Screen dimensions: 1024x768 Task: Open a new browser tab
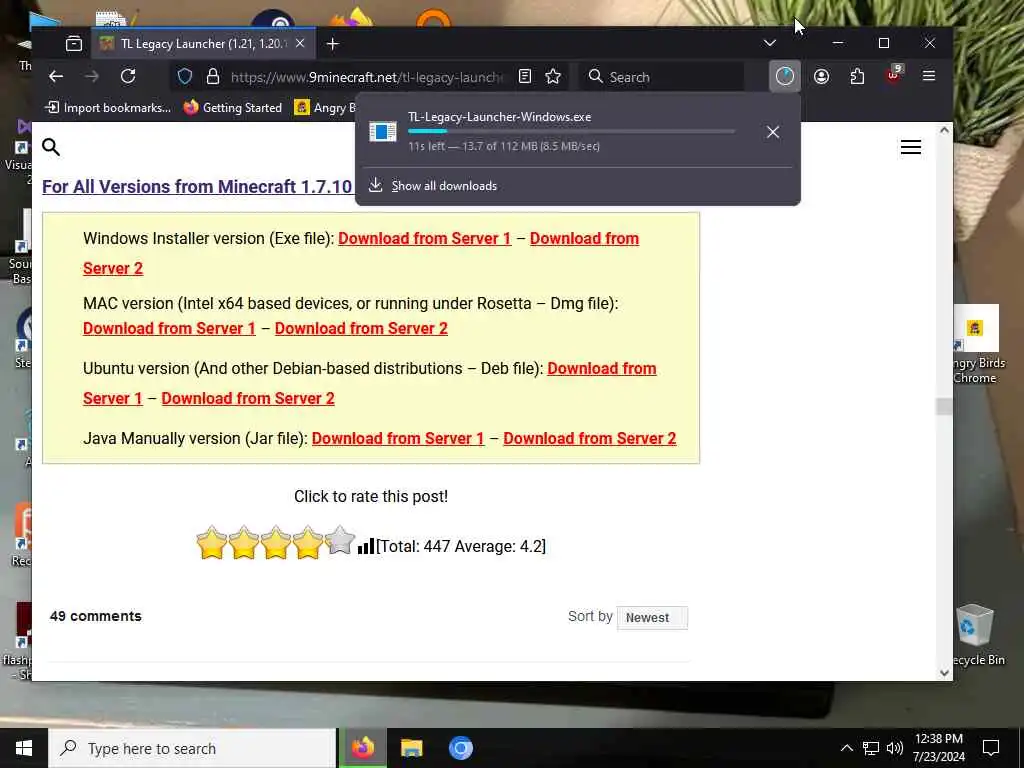point(332,44)
